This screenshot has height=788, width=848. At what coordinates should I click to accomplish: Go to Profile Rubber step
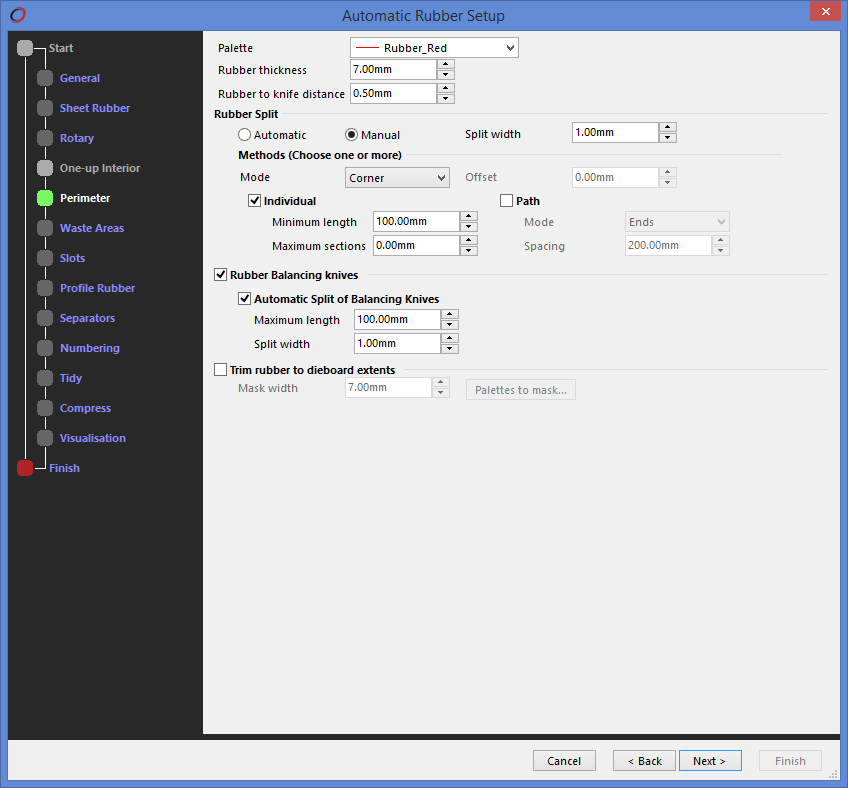click(97, 288)
